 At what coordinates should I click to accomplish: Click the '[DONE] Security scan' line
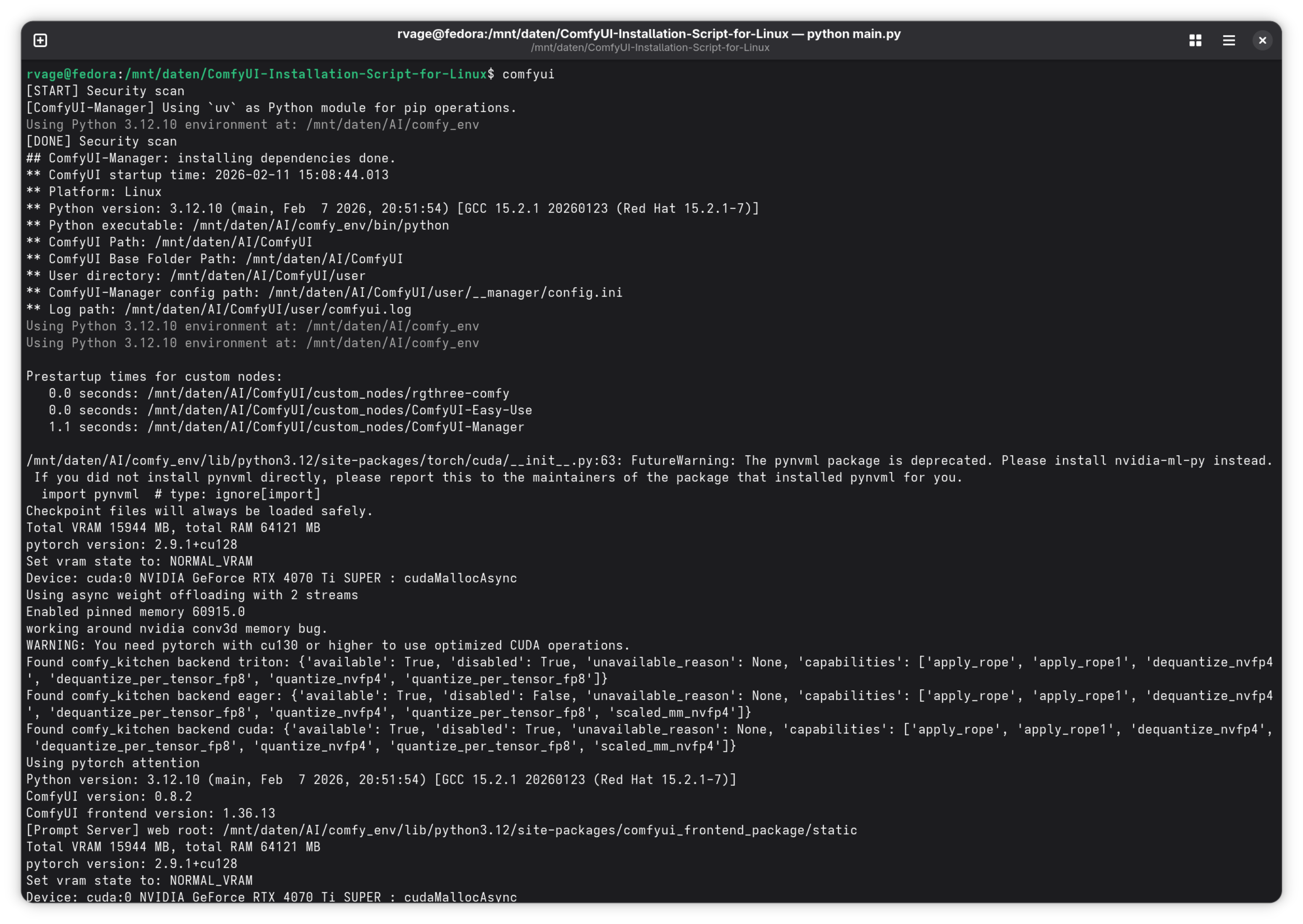[101, 142]
